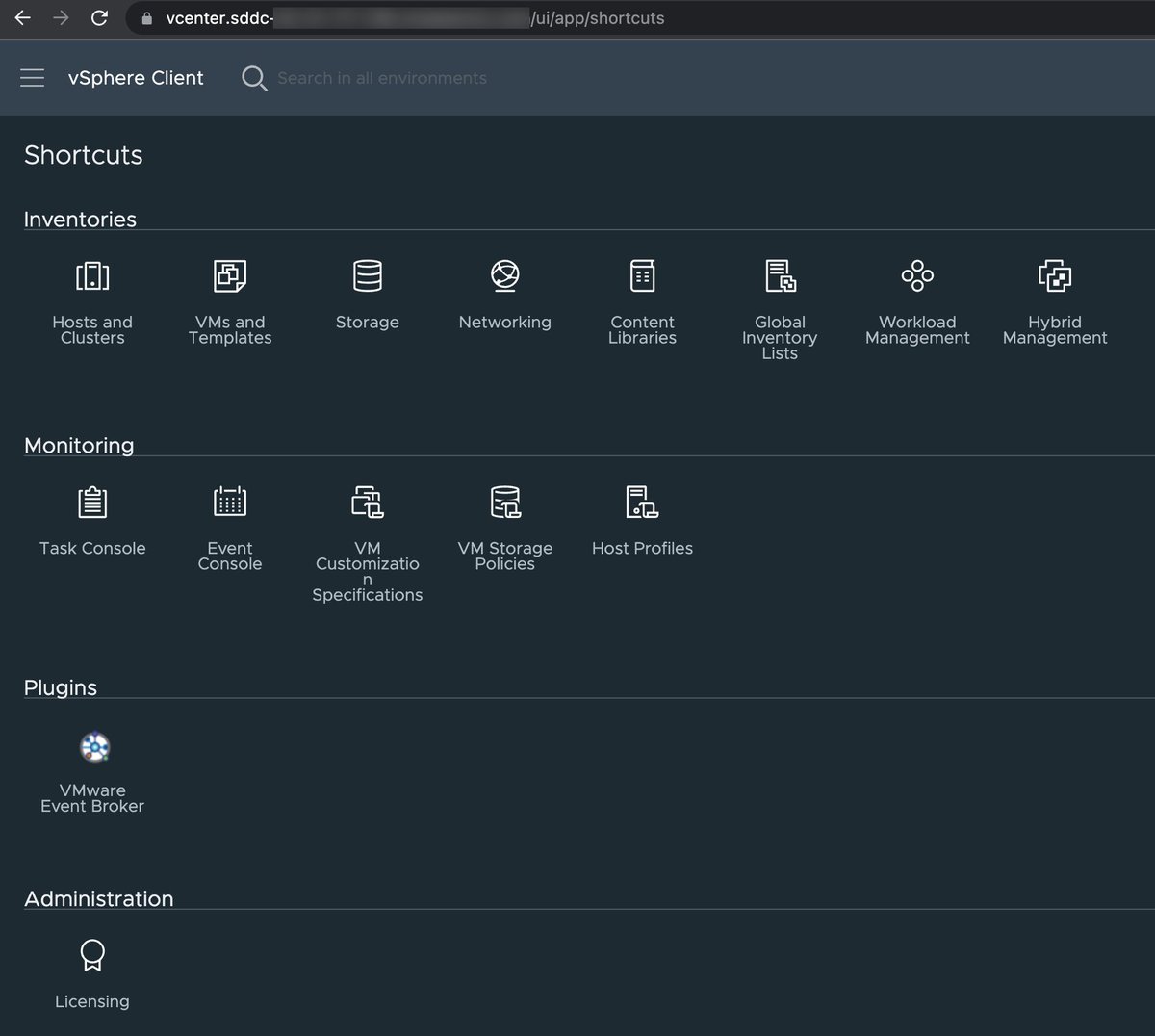The image size is (1155, 1036).
Task: Launch the VMware Event Broker plugin icon
Action: 94,747
